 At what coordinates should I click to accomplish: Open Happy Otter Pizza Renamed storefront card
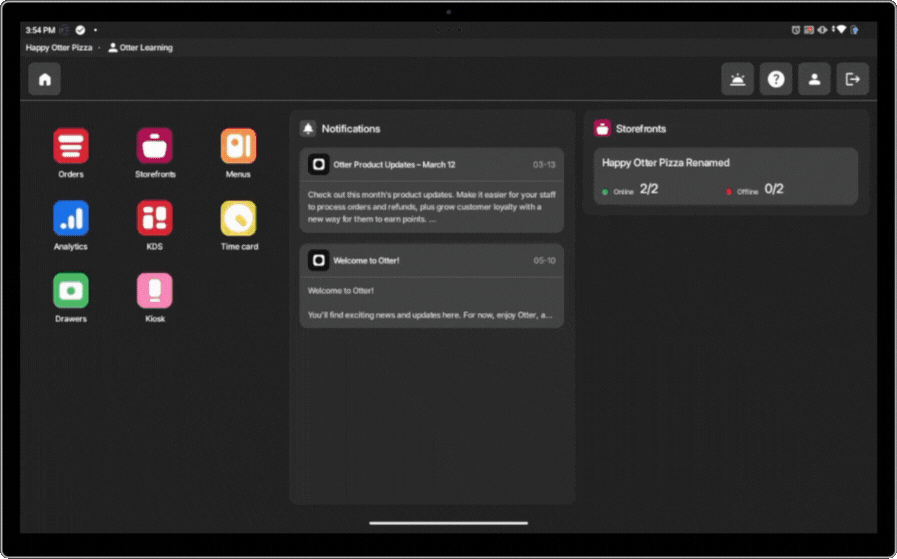coord(725,176)
